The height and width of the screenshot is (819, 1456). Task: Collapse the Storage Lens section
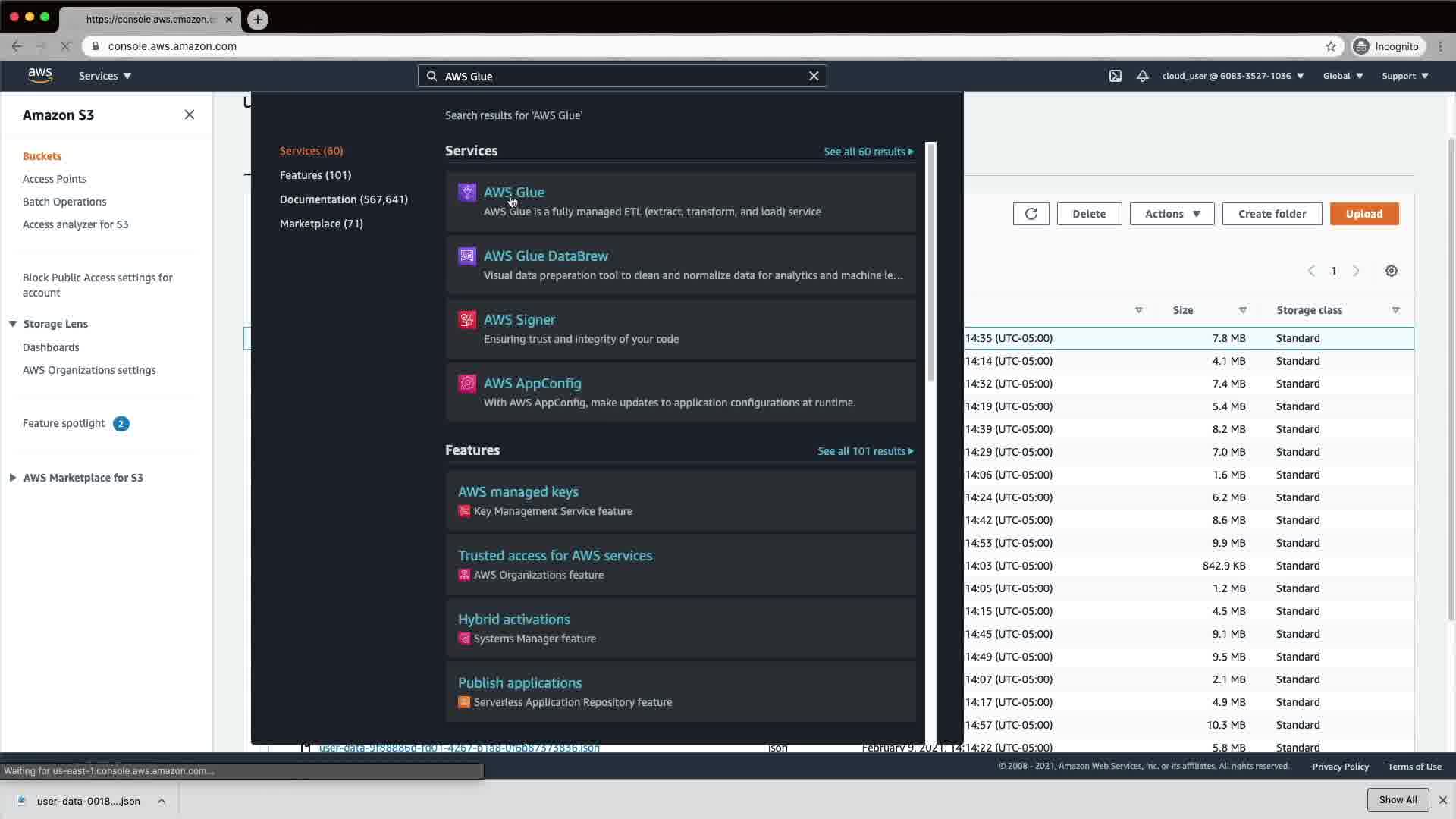tap(13, 324)
